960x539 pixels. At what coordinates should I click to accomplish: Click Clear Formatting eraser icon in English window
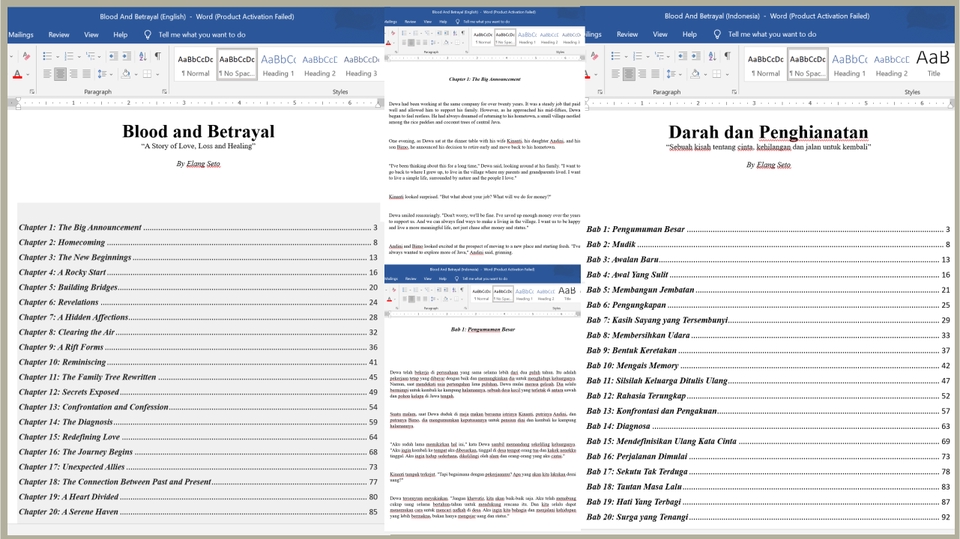click(x=26, y=56)
